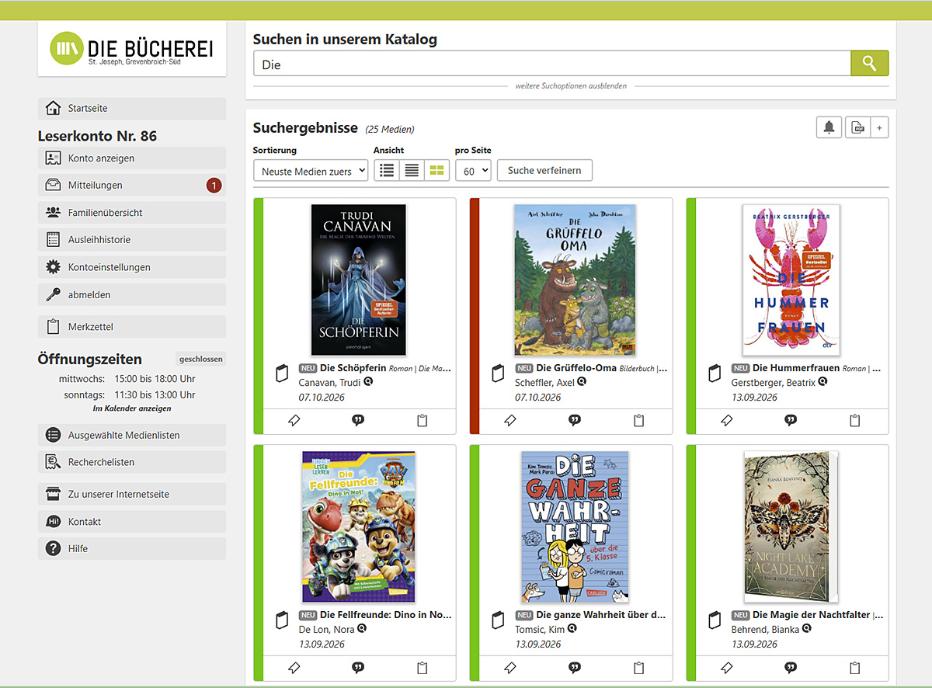Open comment icon on Die Magie der Nachtfalter card

tap(791, 668)
